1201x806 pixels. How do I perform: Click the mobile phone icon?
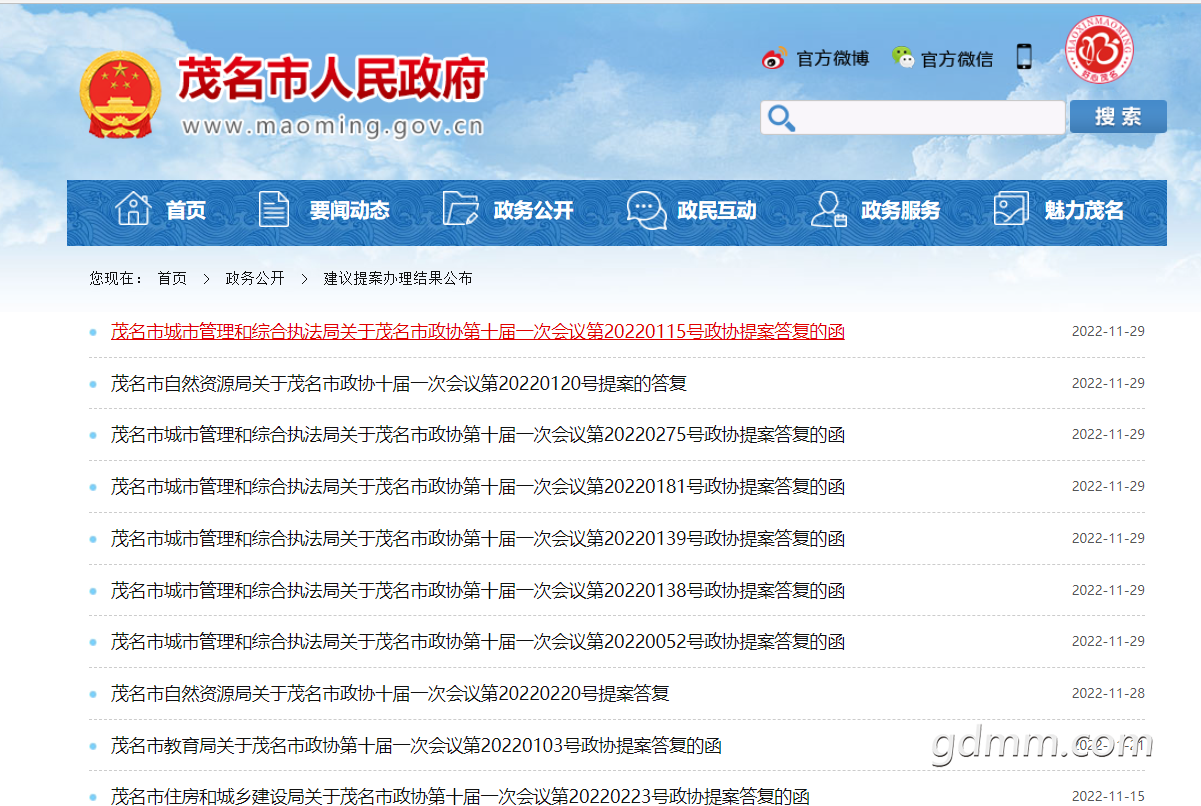pos(1024,57)
